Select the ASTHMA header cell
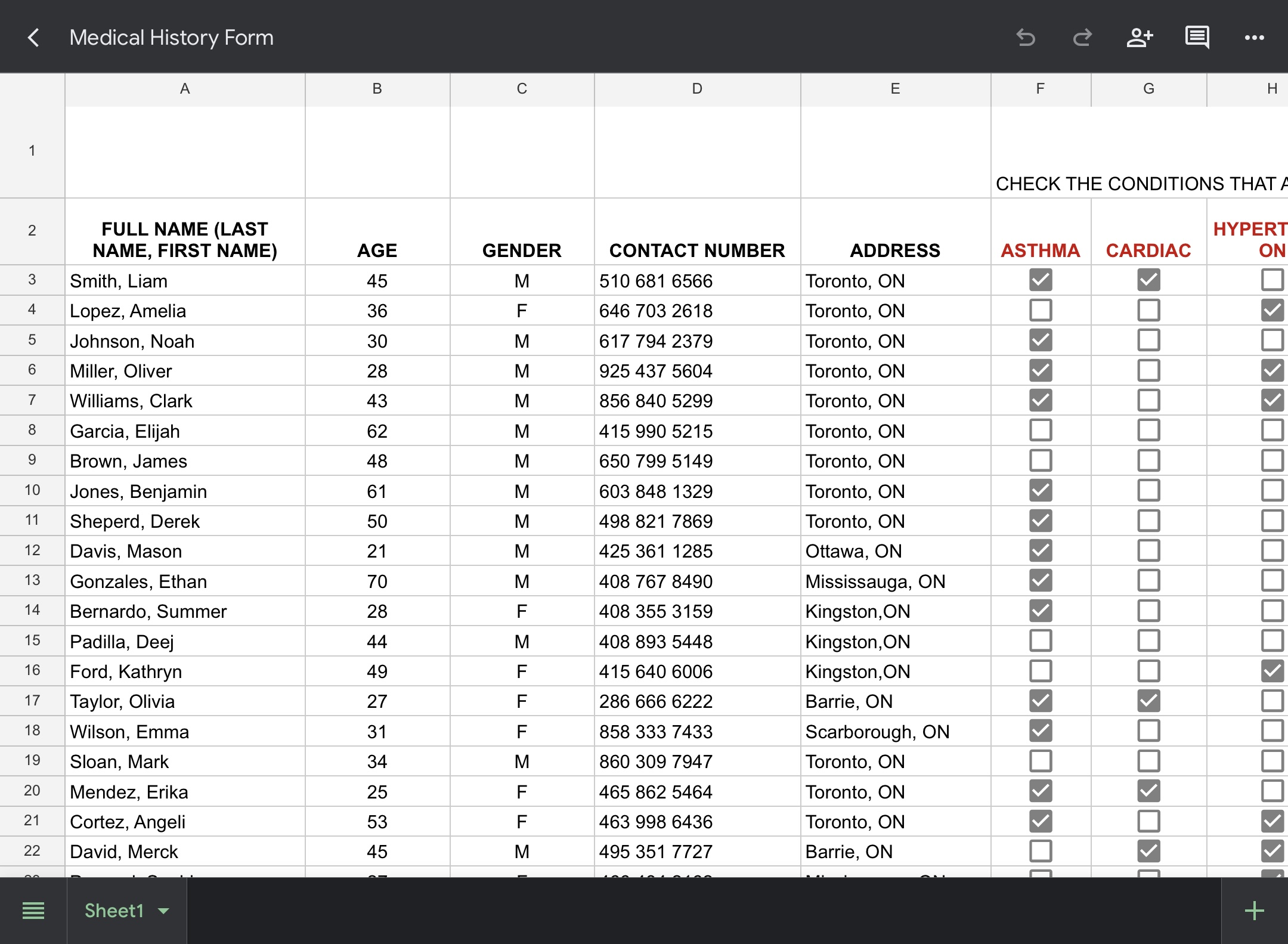The image size is (1288, 944). (1041, 231)
